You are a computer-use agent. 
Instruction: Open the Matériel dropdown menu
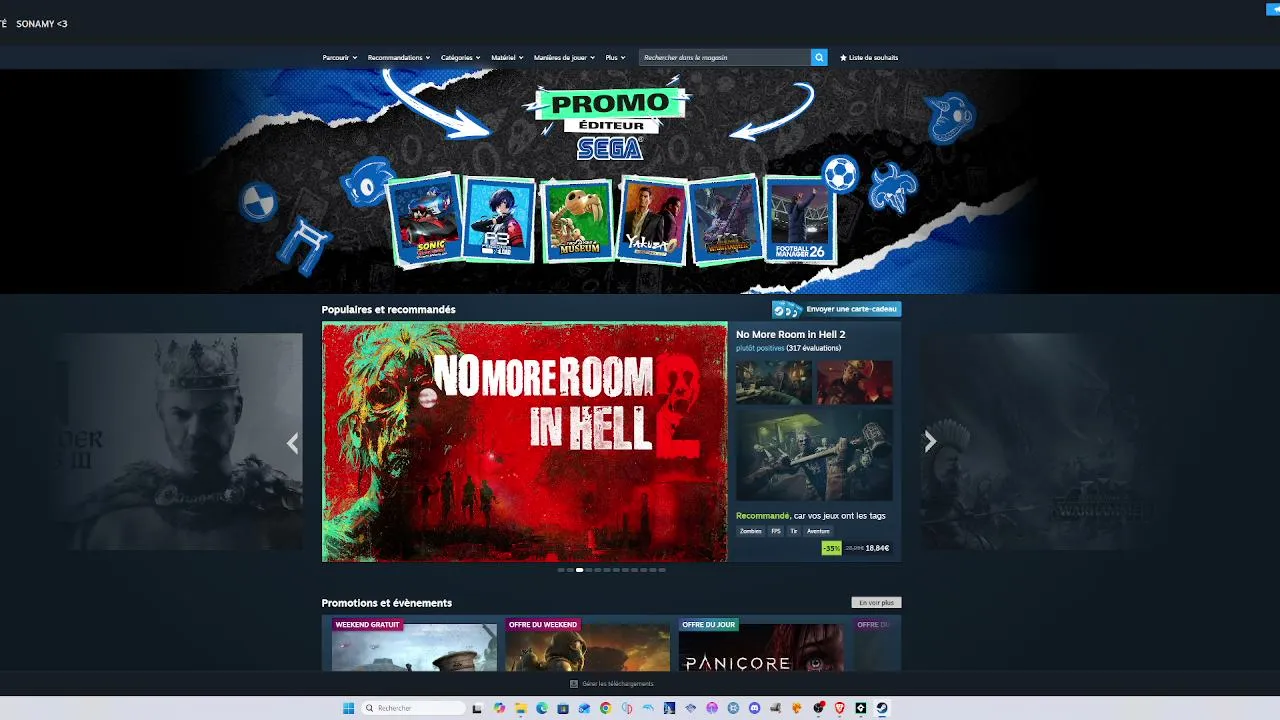(507, 57)
